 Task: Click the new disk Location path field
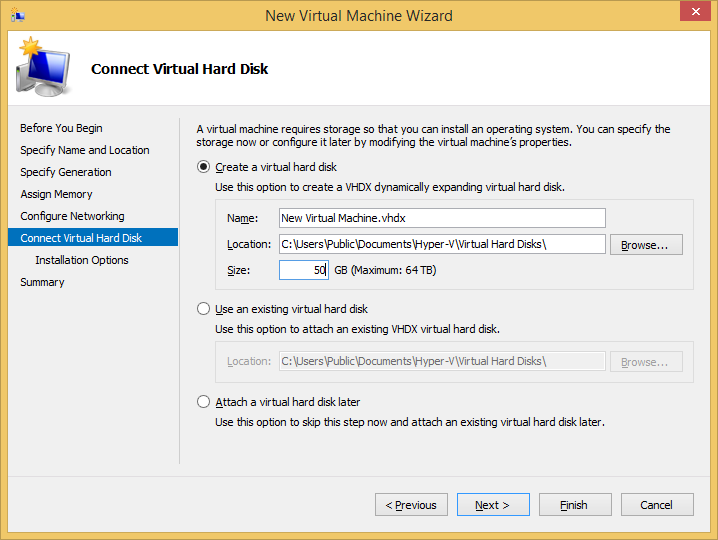point(441,244)
